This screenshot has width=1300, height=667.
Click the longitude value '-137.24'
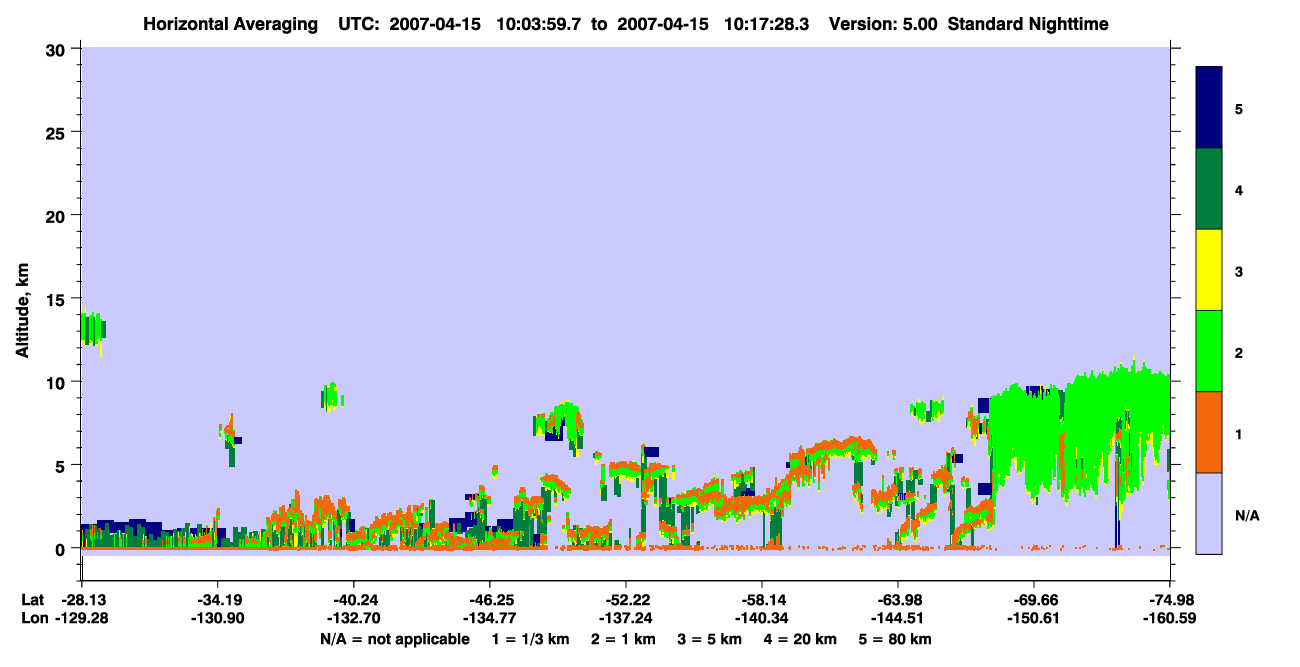625,619
